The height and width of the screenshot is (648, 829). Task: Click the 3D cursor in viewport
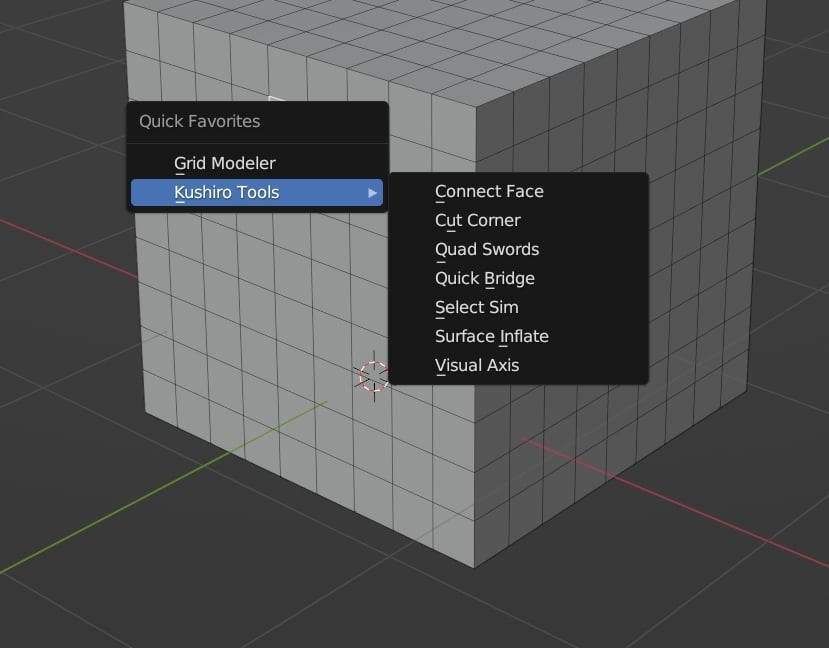click(374, 376)
